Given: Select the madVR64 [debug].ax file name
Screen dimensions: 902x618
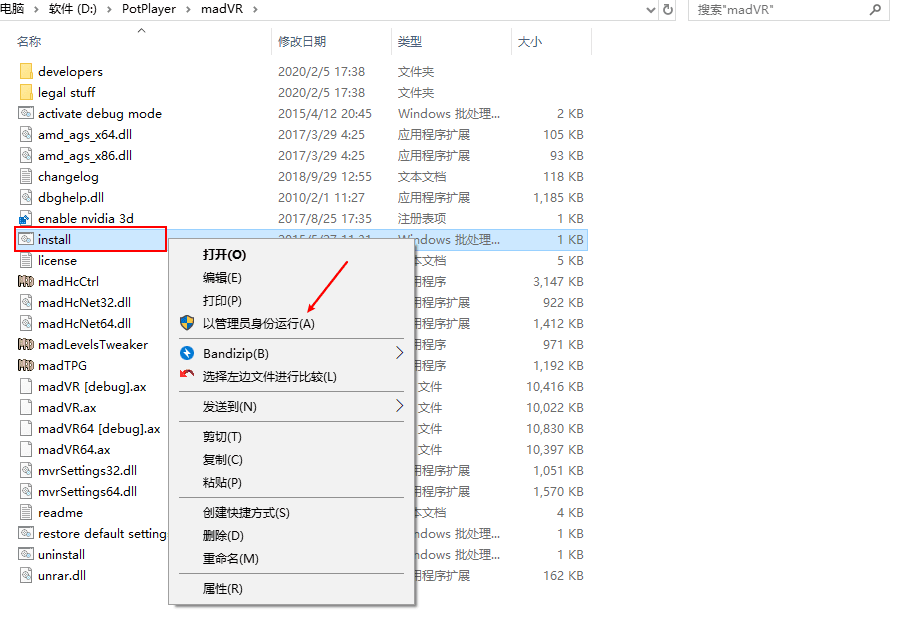Looking at the screenshot, I should pyautogui.click(x=99, y=429).
